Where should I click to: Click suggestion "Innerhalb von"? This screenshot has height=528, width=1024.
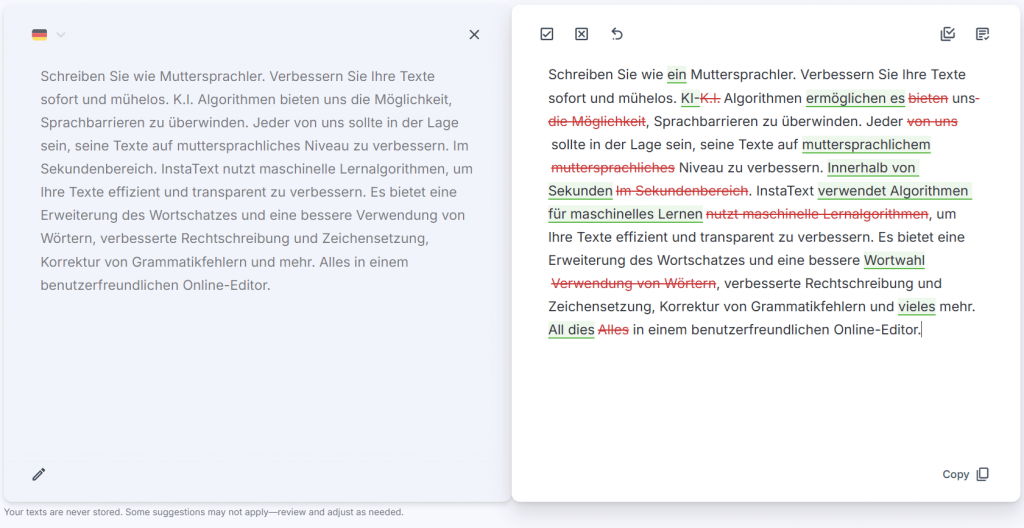pyautogui.click(x=871, y=168)
